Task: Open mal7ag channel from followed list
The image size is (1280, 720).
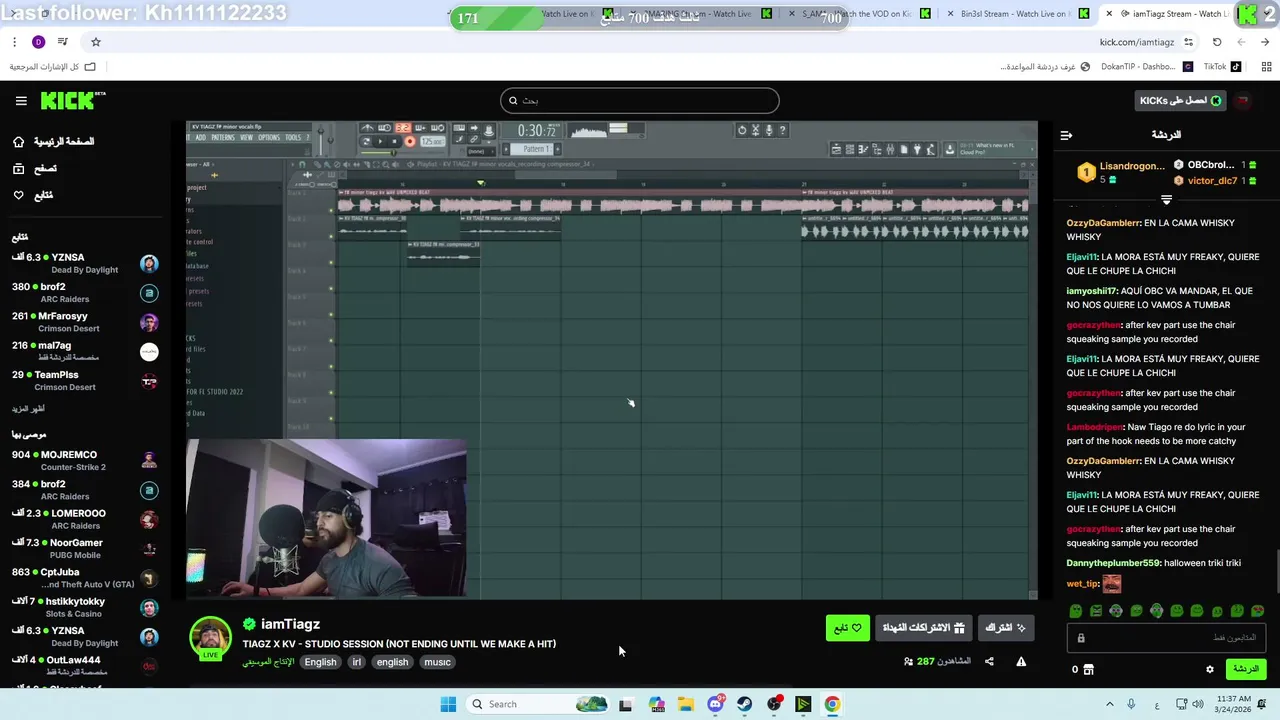Action: click(85, 351)
